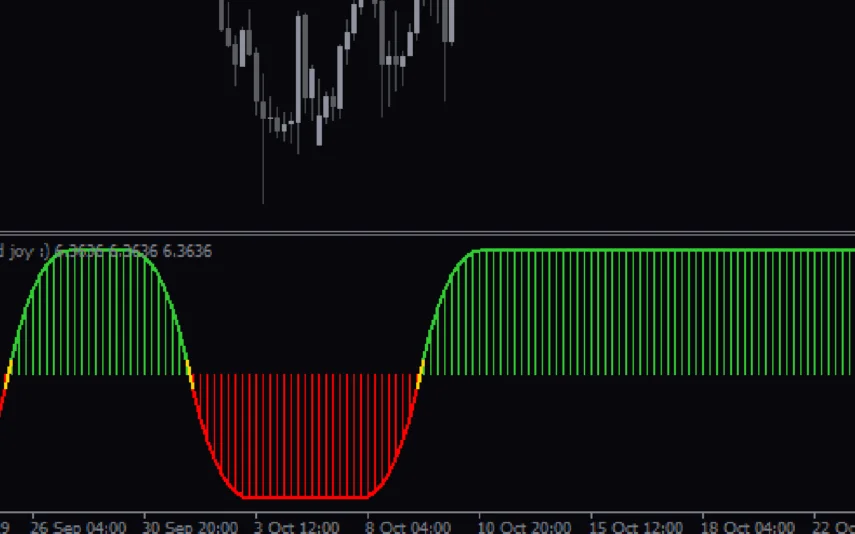
Task: Click the separator between chart and indicator
Action: [427, 233]
